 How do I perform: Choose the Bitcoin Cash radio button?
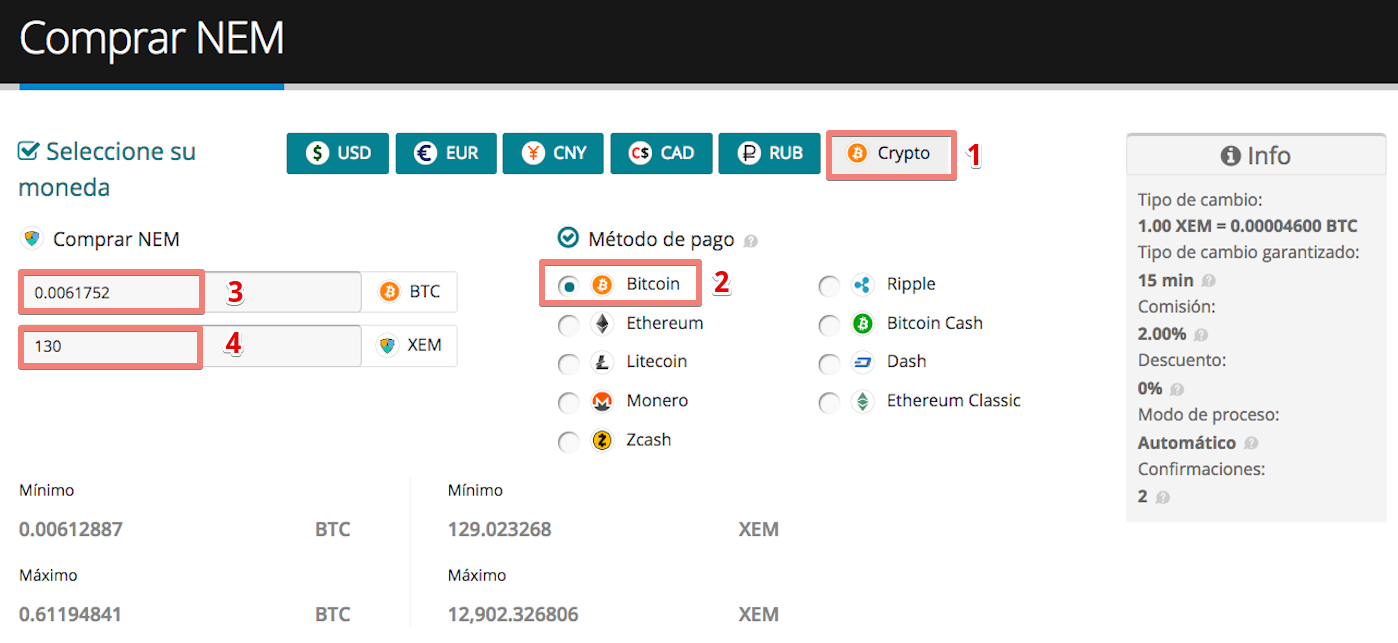829,325
